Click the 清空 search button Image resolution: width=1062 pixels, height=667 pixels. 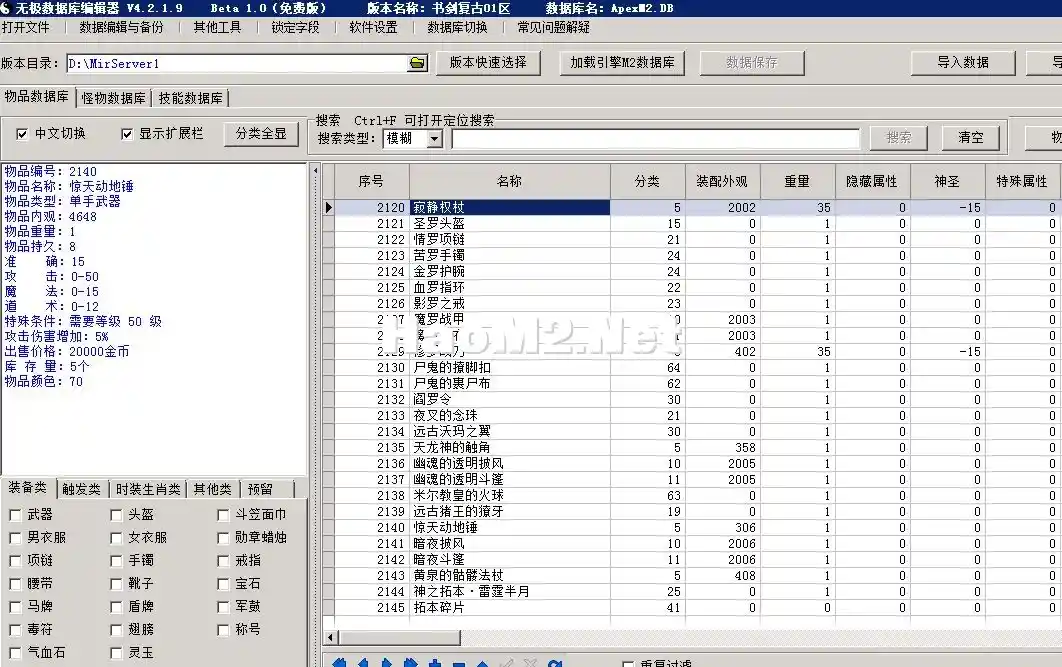(x=971, y=137)
